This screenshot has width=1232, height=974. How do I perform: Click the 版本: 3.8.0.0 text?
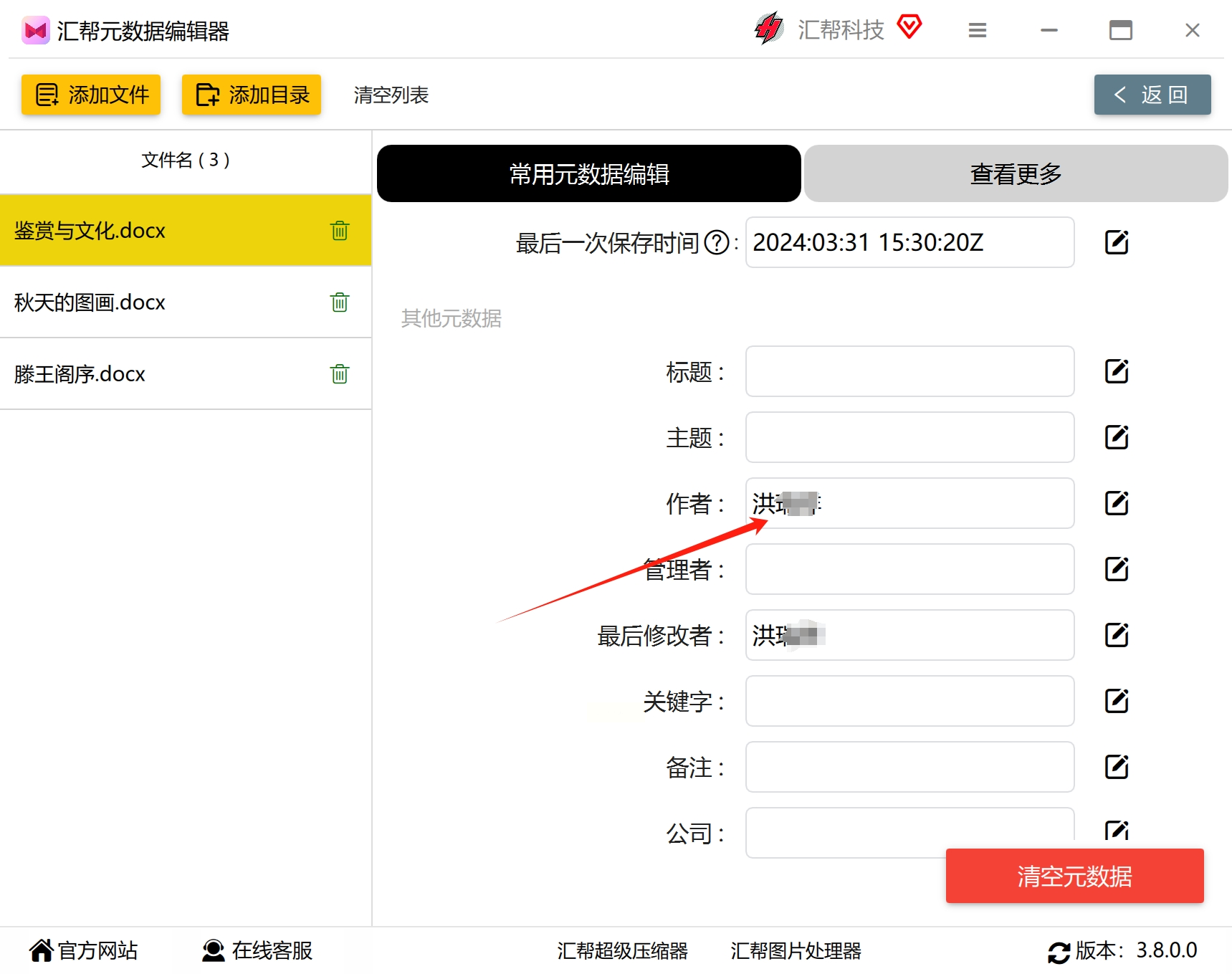click(1136, 950)
